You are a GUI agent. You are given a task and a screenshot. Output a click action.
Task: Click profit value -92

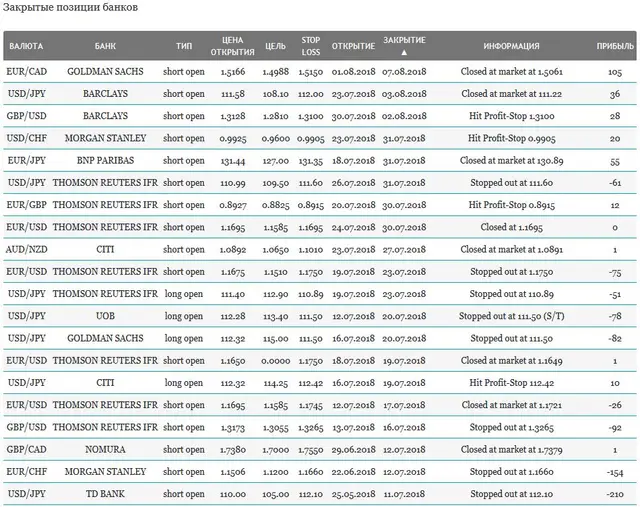(x=615, y=428)
